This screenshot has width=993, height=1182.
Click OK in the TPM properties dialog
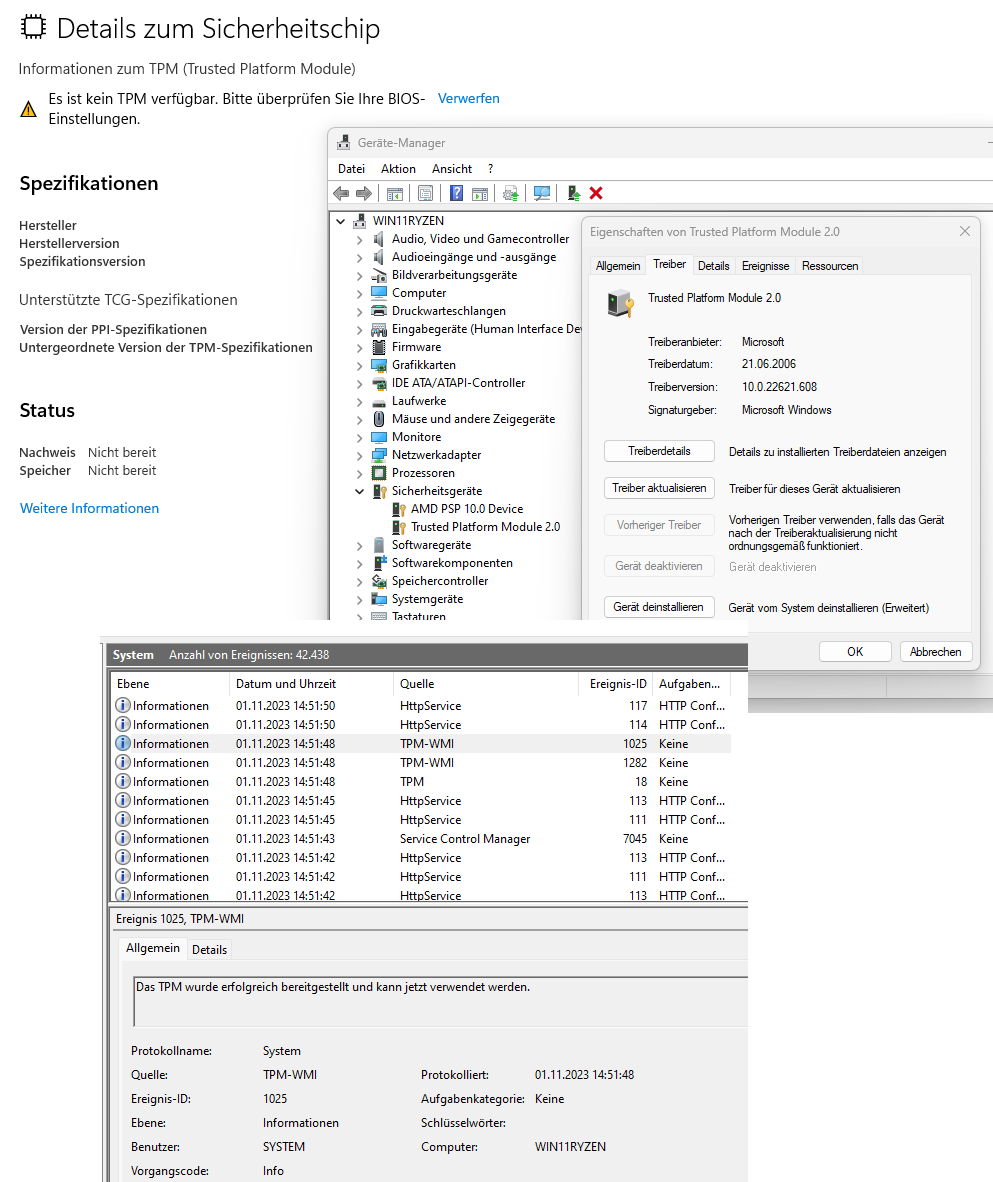coord(855,651)
